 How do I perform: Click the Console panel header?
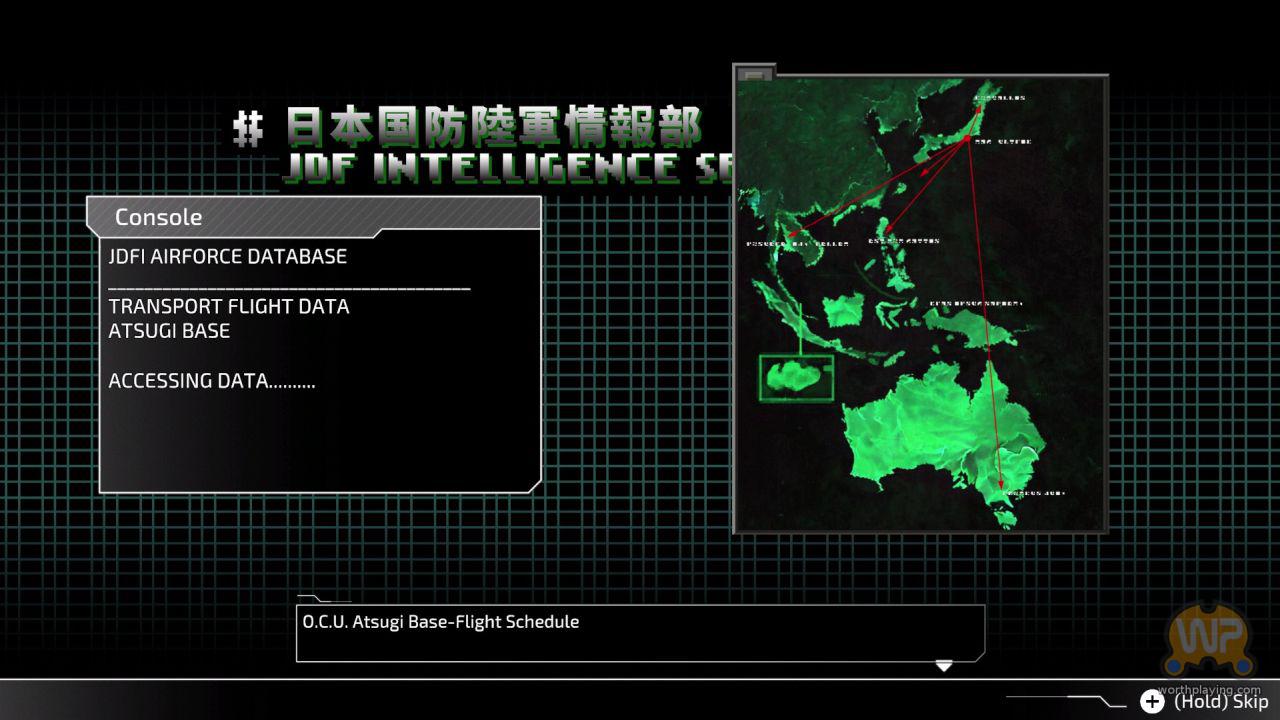(314, 217)
